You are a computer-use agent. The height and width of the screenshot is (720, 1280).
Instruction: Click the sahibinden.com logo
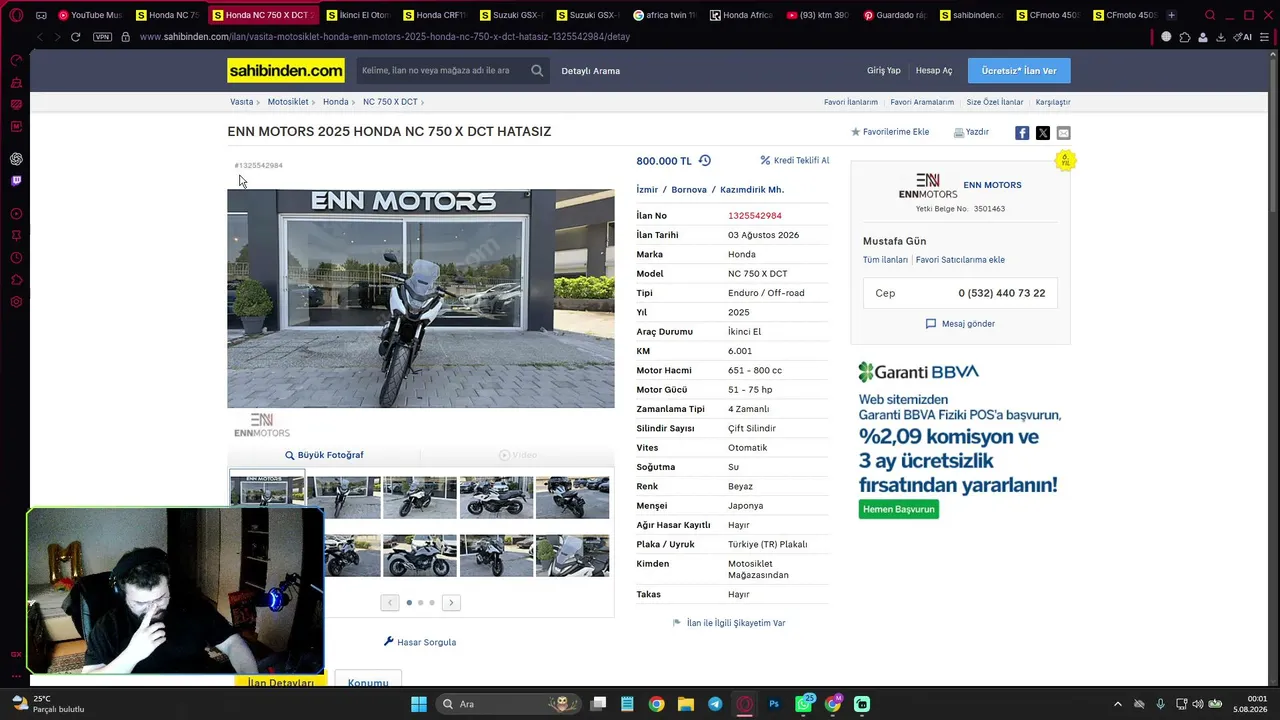pos(286,71)
